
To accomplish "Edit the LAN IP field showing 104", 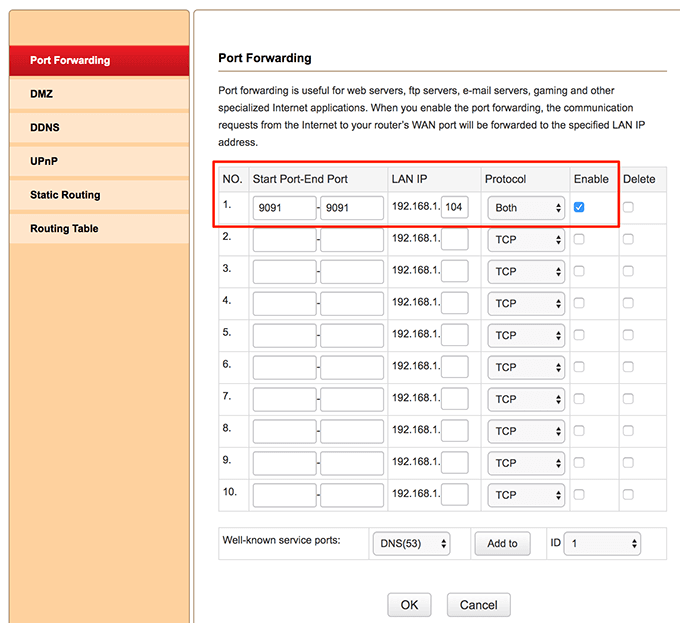I will tap(454, 207).
